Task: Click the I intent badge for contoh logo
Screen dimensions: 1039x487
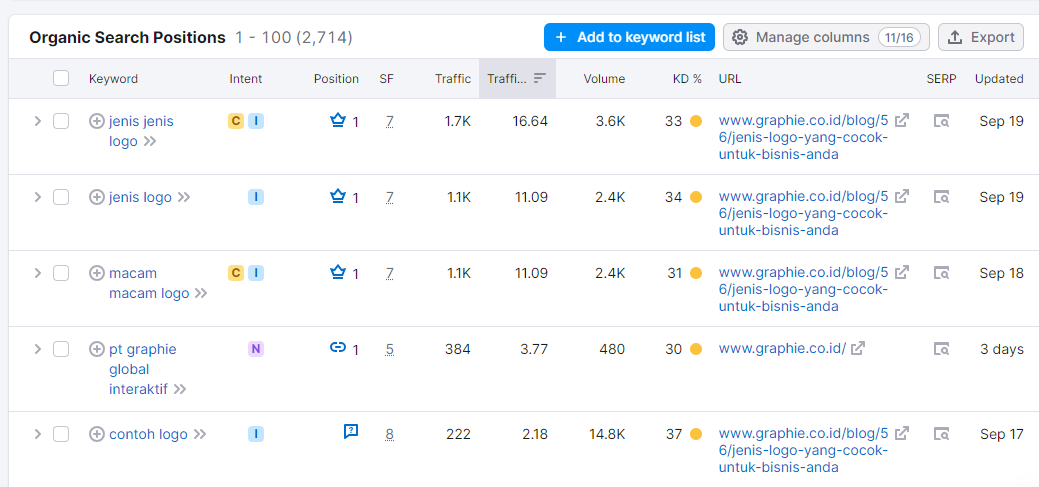Action: (x=256, y=435)
